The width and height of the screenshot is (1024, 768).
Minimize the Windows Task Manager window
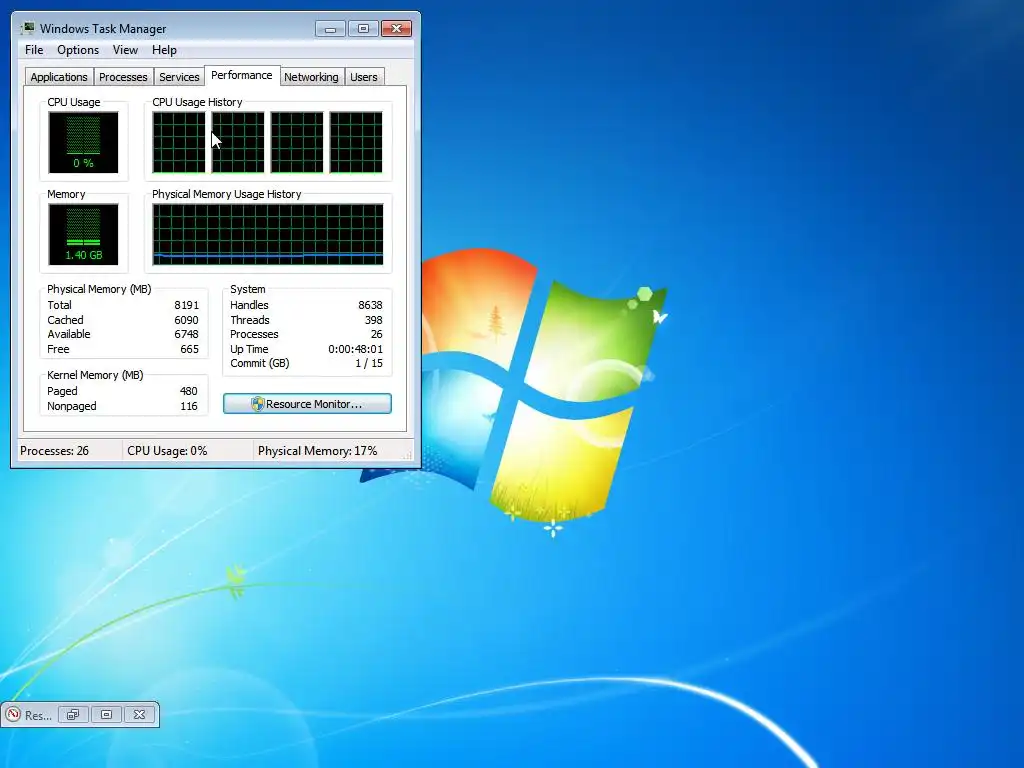[x=330, y=29]
